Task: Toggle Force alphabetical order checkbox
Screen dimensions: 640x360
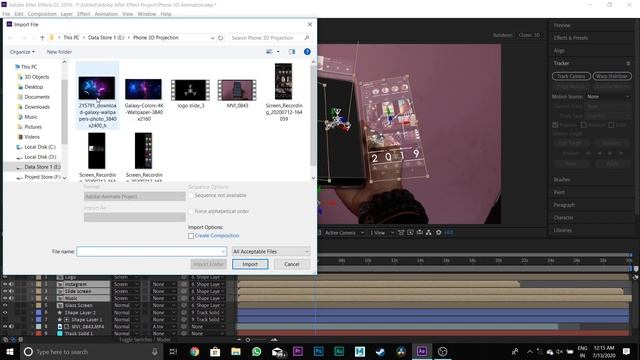Action: [191, 211]
